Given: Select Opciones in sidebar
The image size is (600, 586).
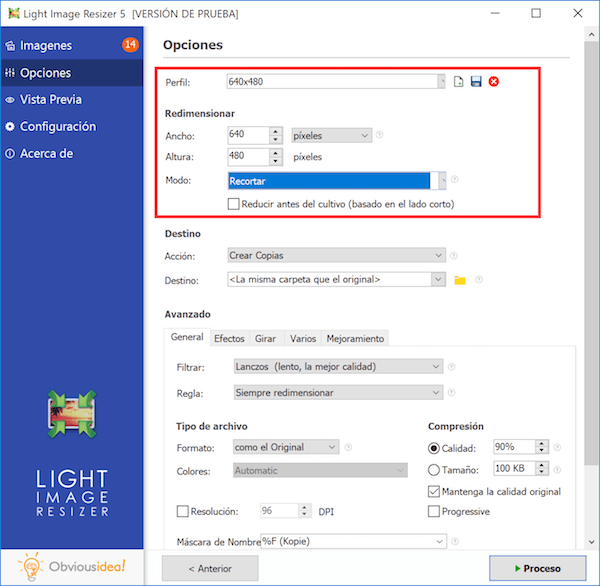Looking at the screenshot, I should click(x=72, y=73).
